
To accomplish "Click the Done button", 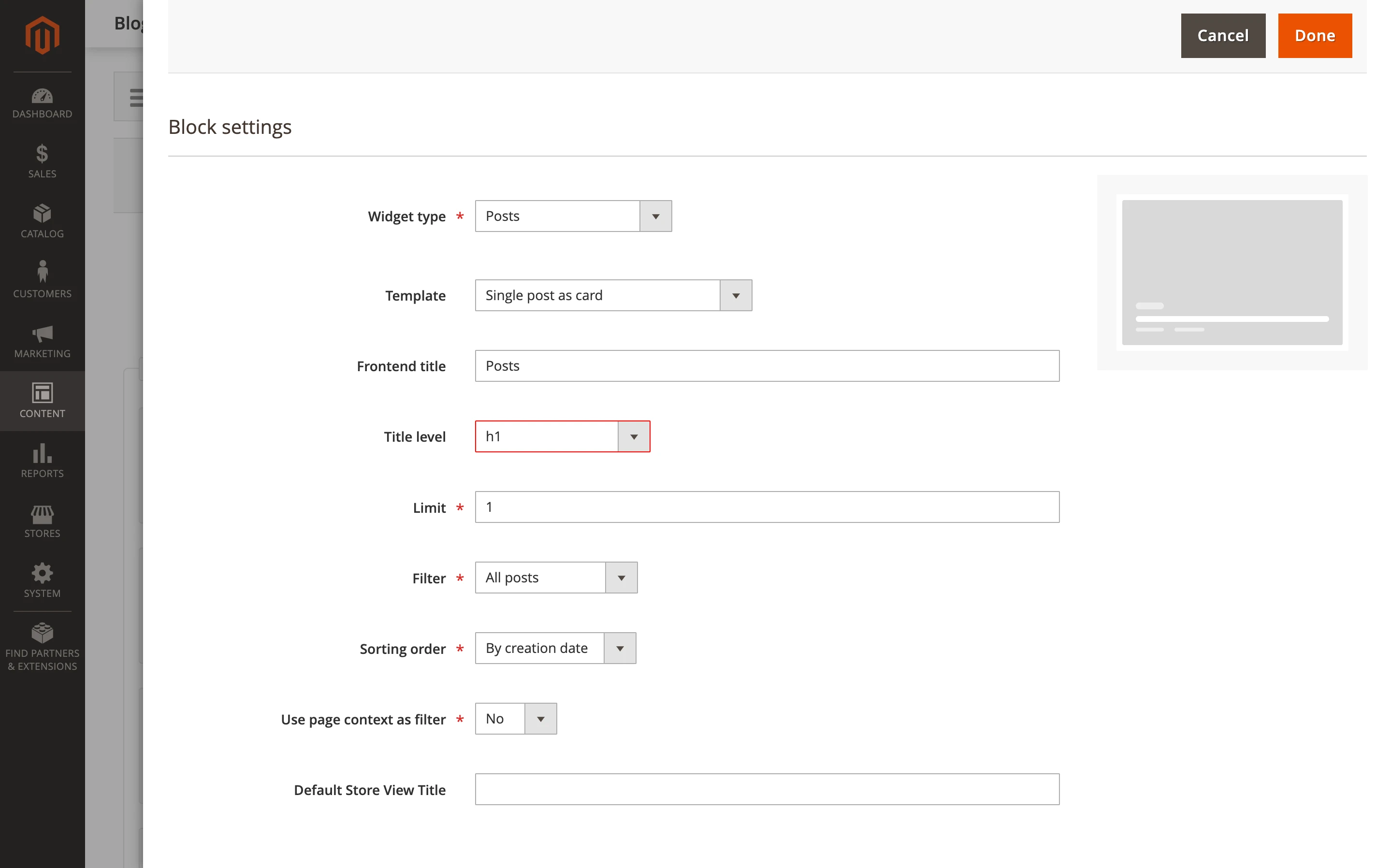I will click(1315, 36).
